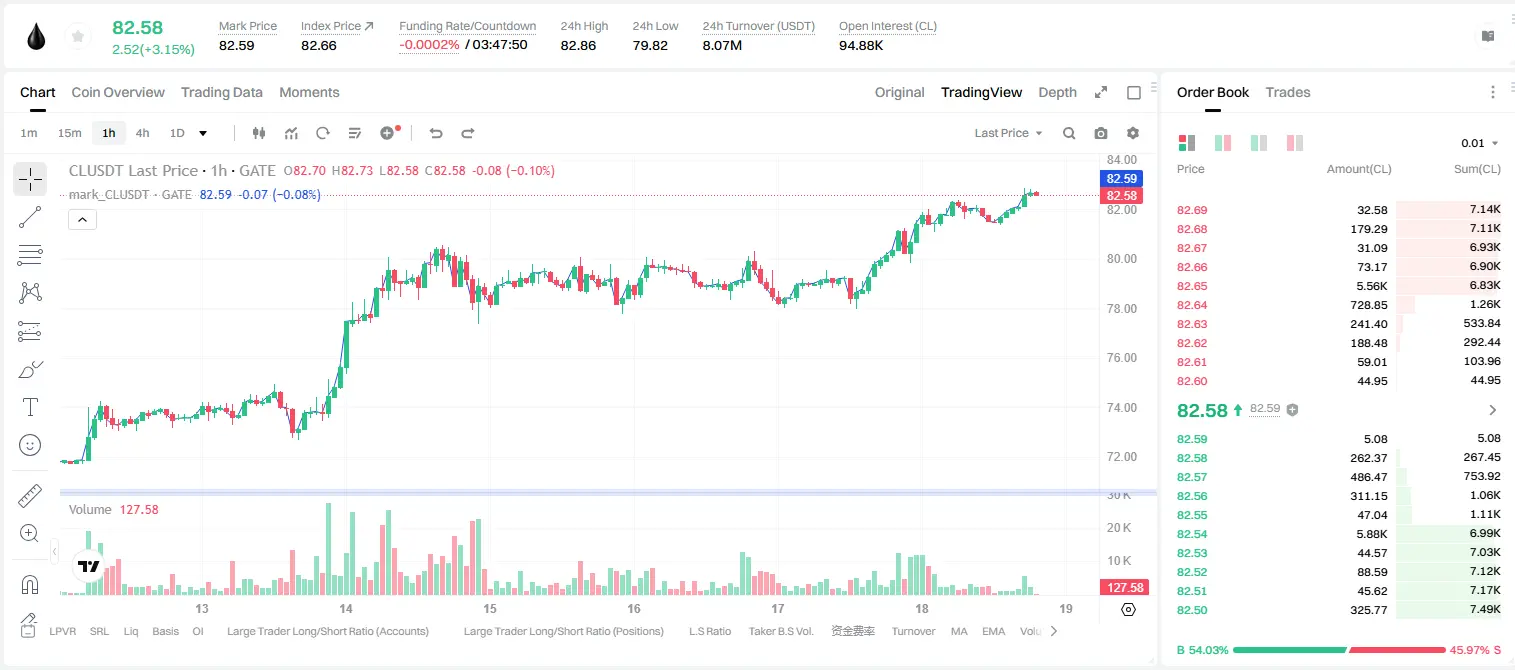
Task: Click the 82.69 ask price row
Action: coord(1338,210)
